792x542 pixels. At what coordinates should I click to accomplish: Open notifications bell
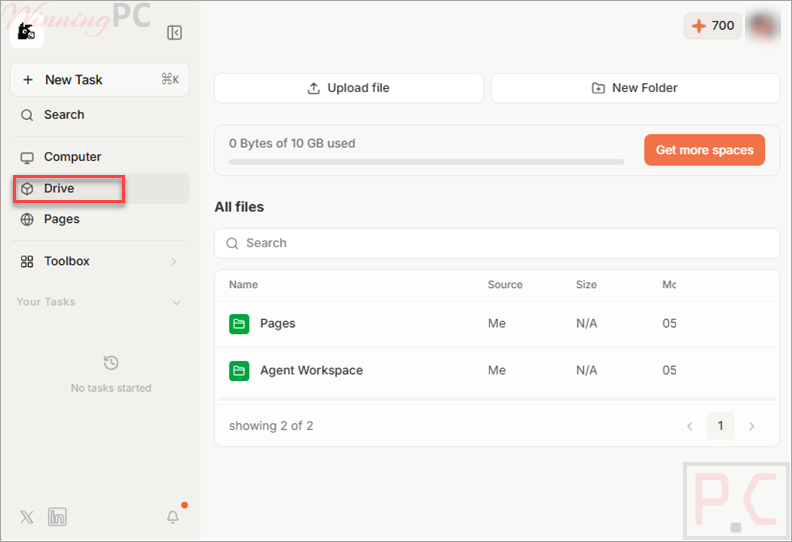[173, 516]
